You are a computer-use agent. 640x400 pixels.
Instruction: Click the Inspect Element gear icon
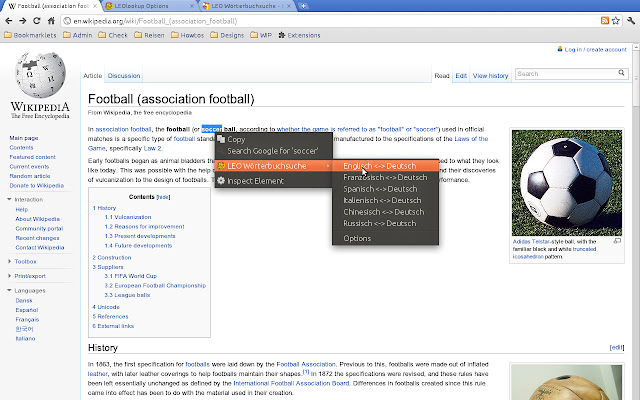(x=221, y=180)
